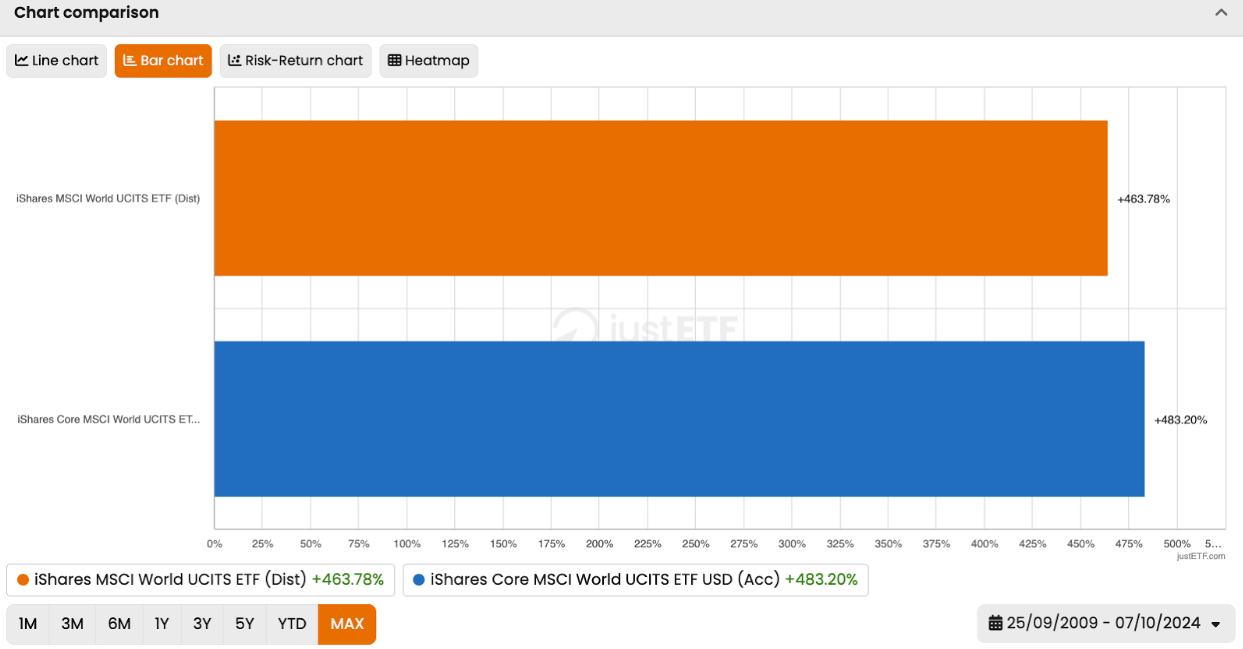Collapse the Chart comparison panel chevron
Viewport: 1243px width, 649px height.
pos(1221,13)
